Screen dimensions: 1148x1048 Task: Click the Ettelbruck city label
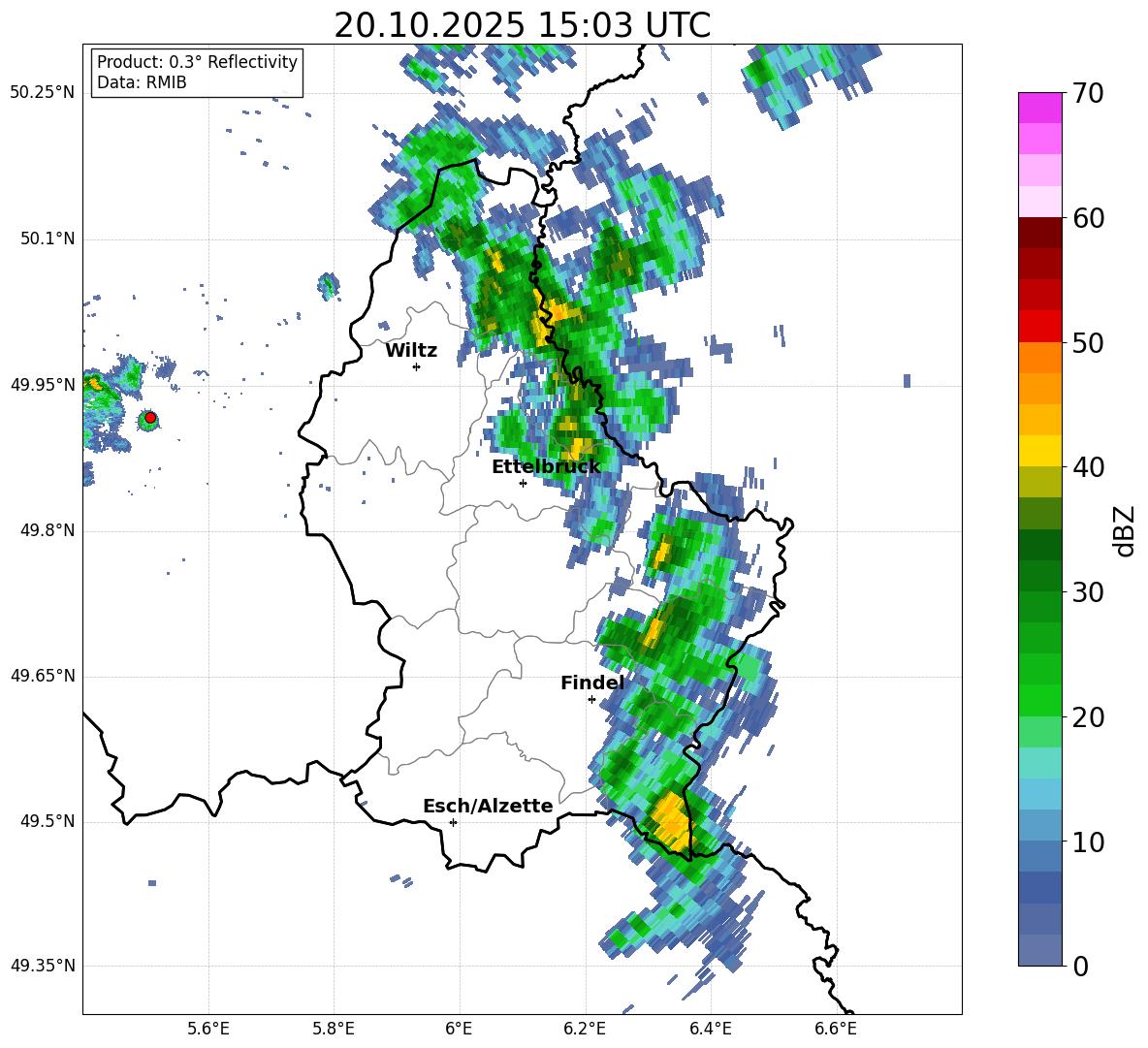pos(546,467)
